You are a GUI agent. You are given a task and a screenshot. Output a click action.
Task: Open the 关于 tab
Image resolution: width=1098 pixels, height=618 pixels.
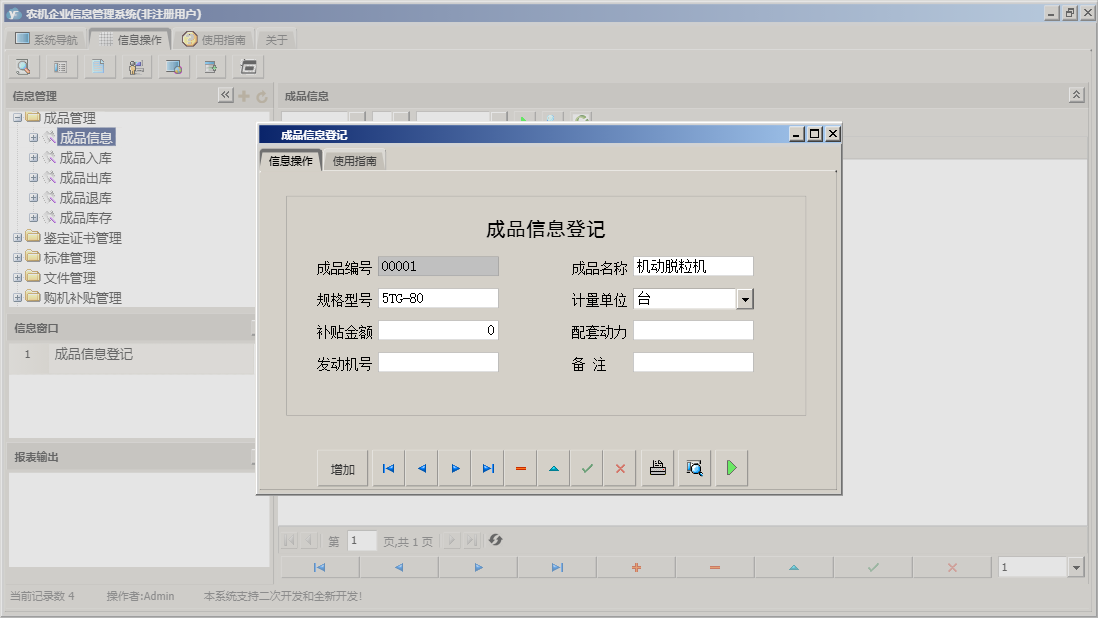point(277,40)
